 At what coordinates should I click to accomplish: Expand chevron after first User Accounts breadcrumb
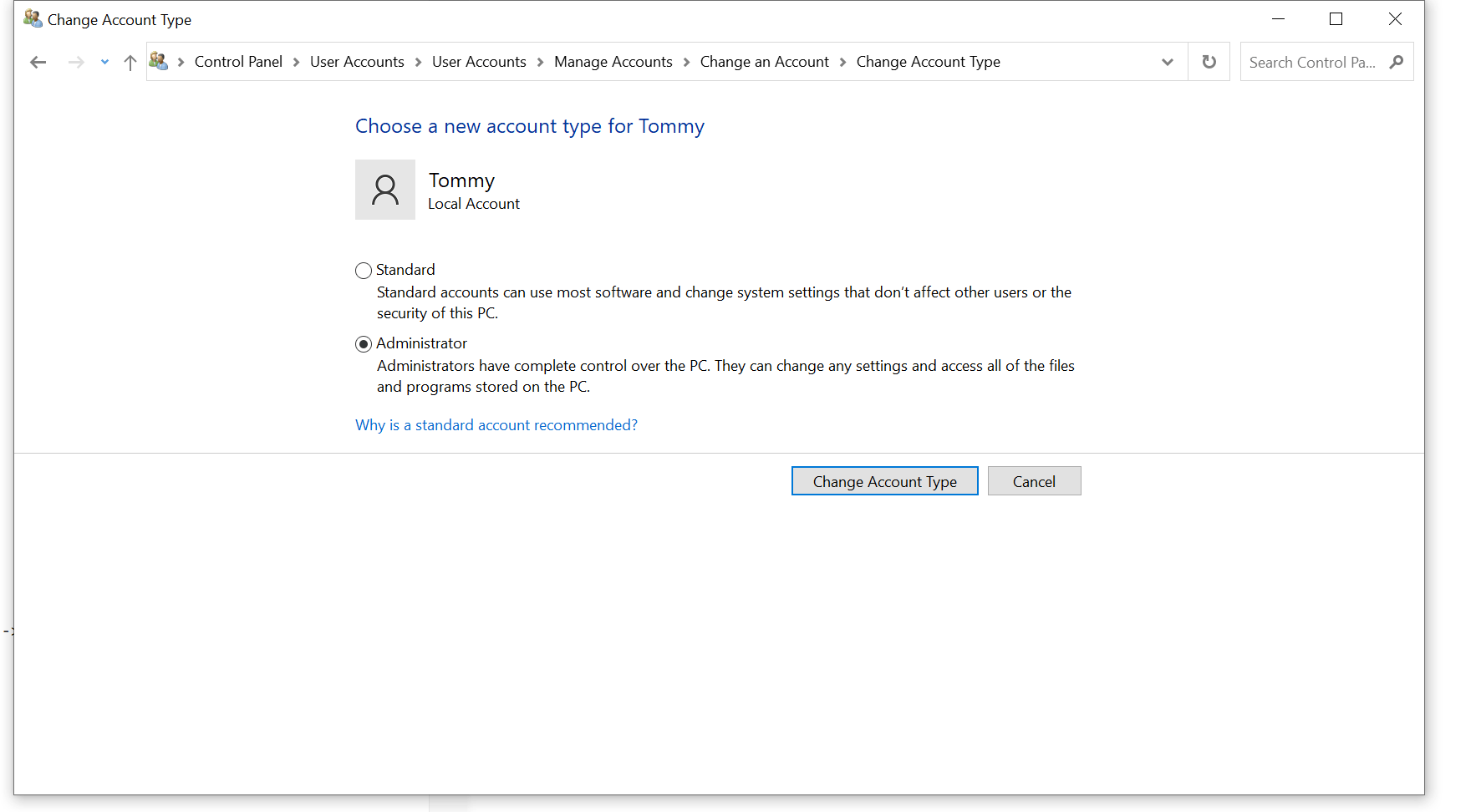[x=419, y=62]
